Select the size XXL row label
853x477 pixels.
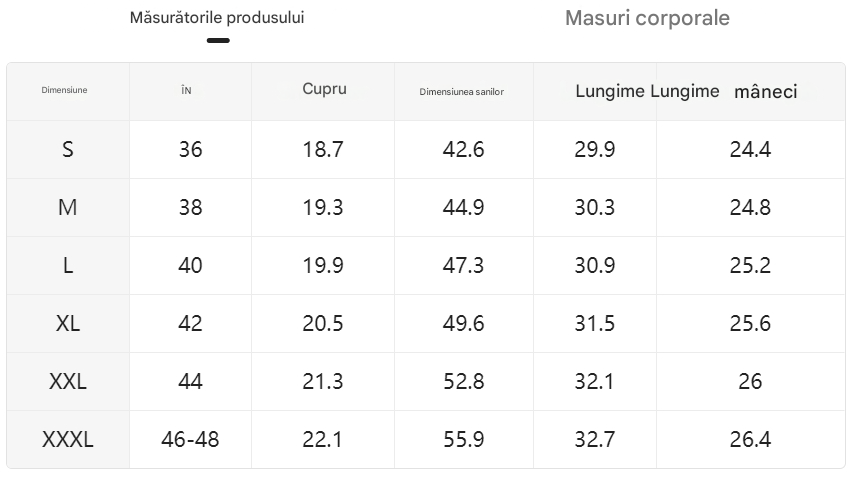pyautogui.click(x=67, y=381)
